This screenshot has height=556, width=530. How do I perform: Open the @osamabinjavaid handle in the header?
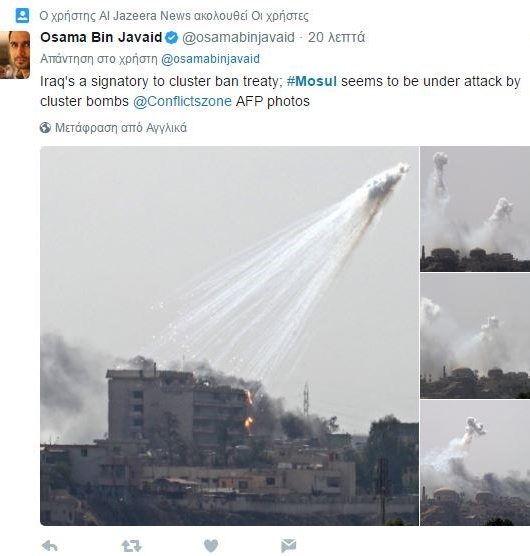coord(238,37)
